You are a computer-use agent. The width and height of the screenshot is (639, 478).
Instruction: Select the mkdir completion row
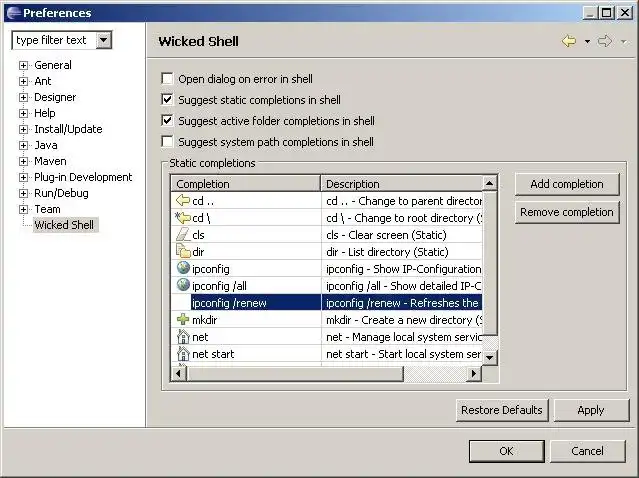click(x=326, y=320)
